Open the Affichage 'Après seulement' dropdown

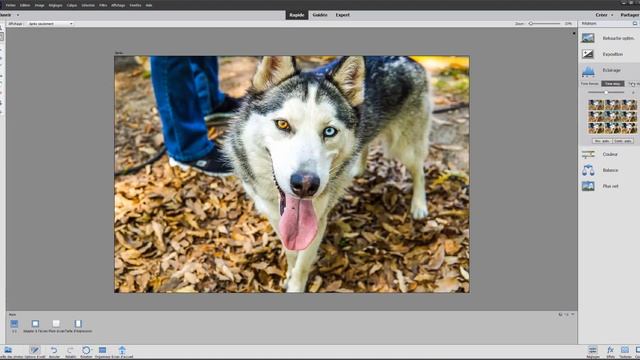coord(50,24)
